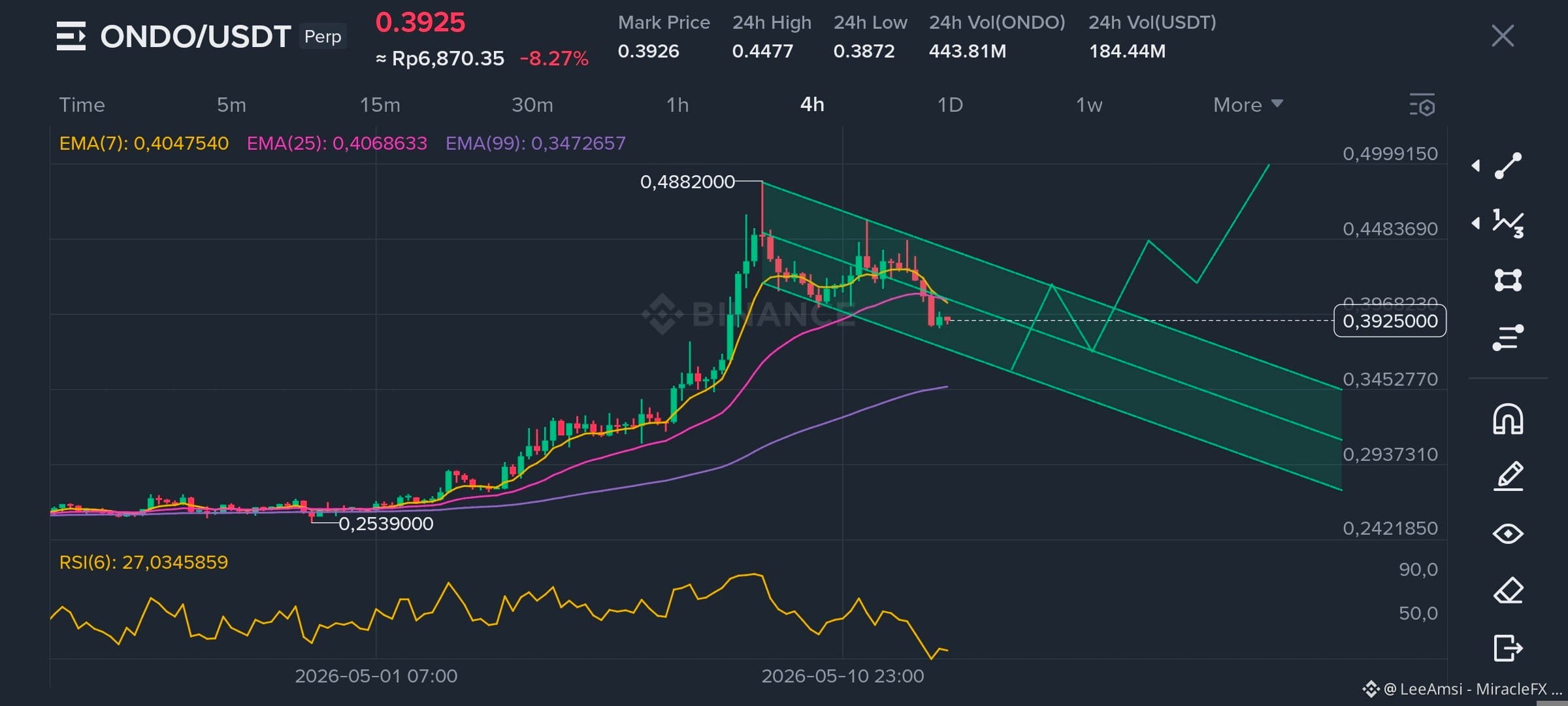Click the last price 0.3925
Viewport: 1568px width, 706px height.
coord(420,23)
